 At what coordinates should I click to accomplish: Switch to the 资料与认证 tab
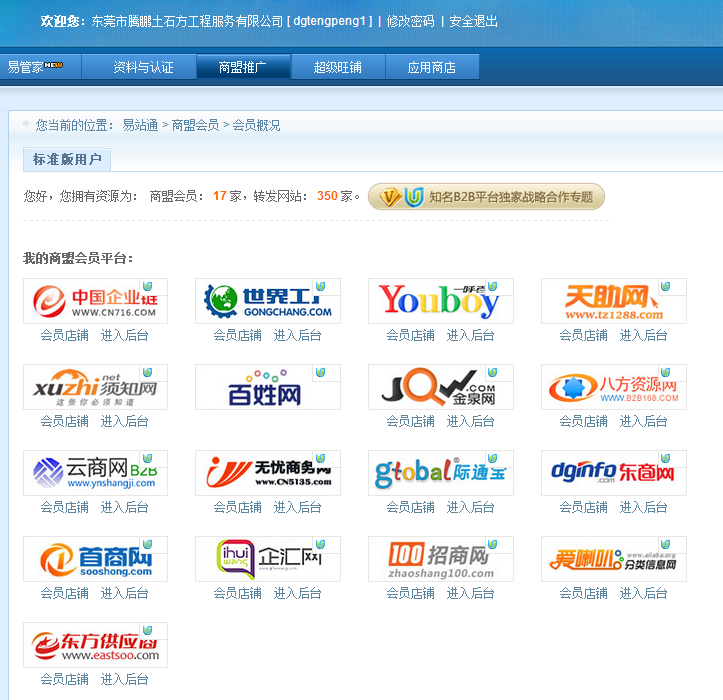(143, 67)
